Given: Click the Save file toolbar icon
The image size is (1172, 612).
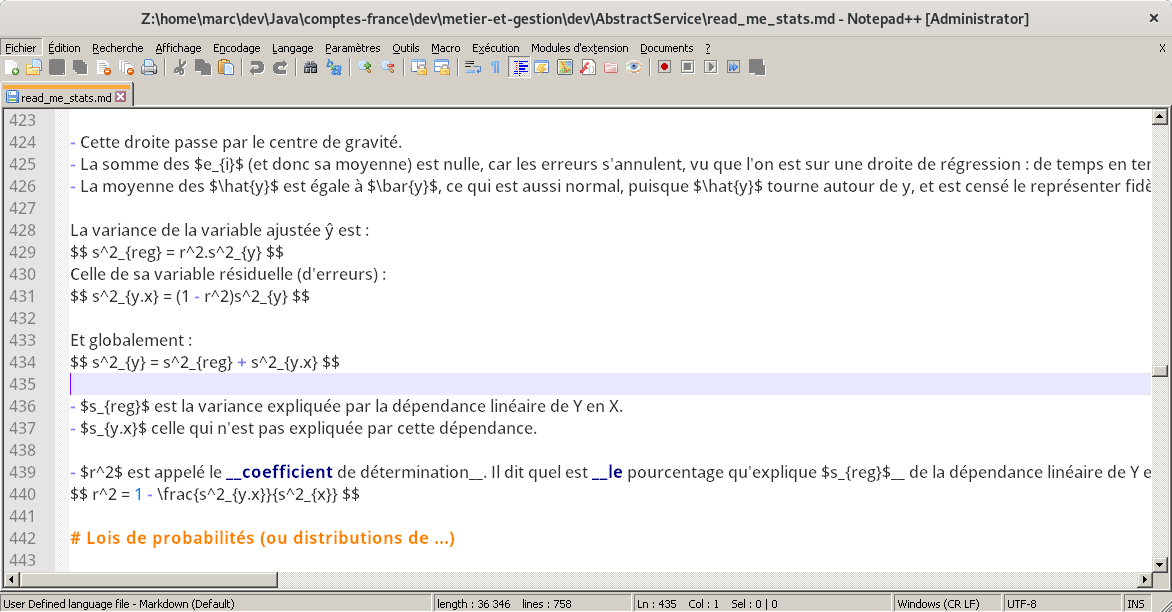Looking at the screenshot, I should click(x=57, y=67).
